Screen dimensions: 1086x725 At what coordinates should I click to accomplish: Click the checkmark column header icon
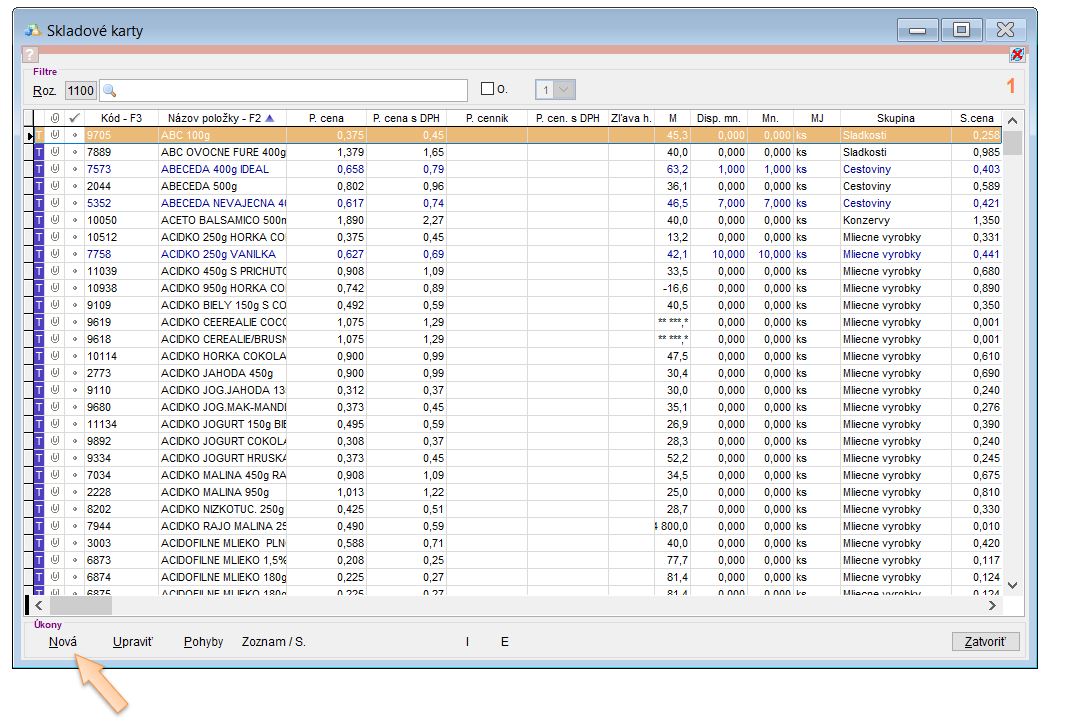(x=74, y=118)
